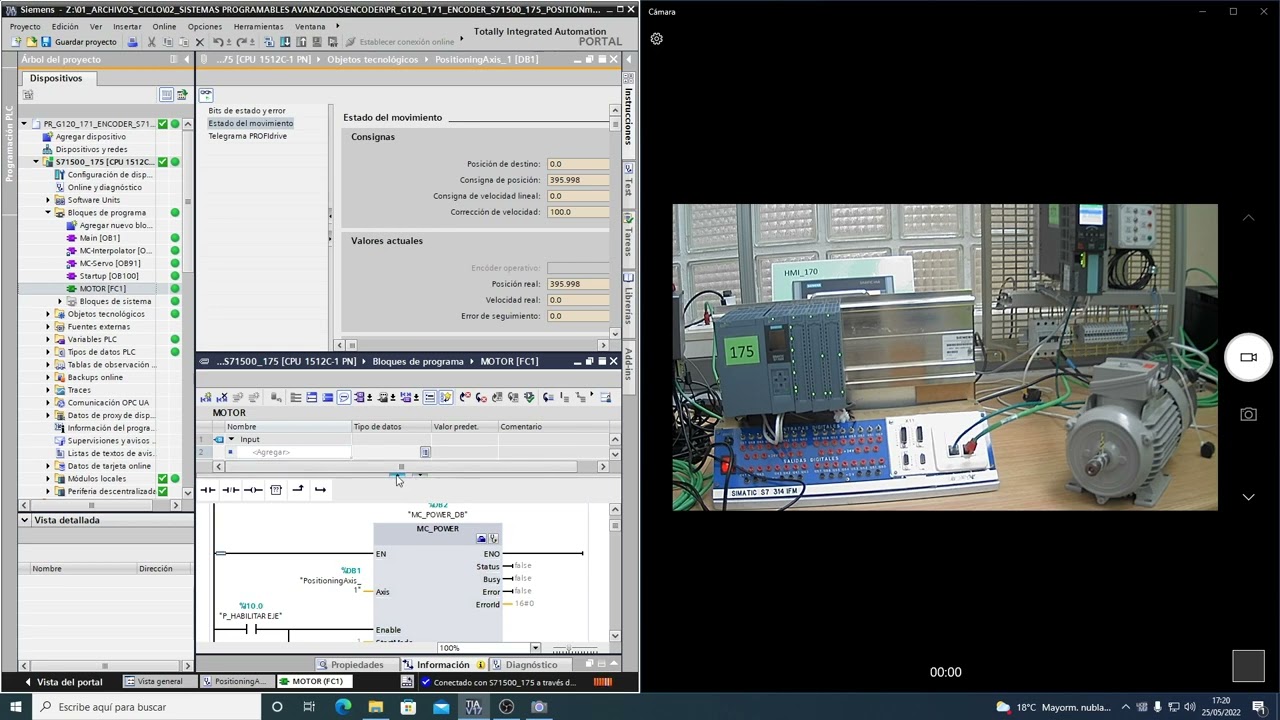Go to Vista del portal
1280x720 pixels.
(69, 682)
